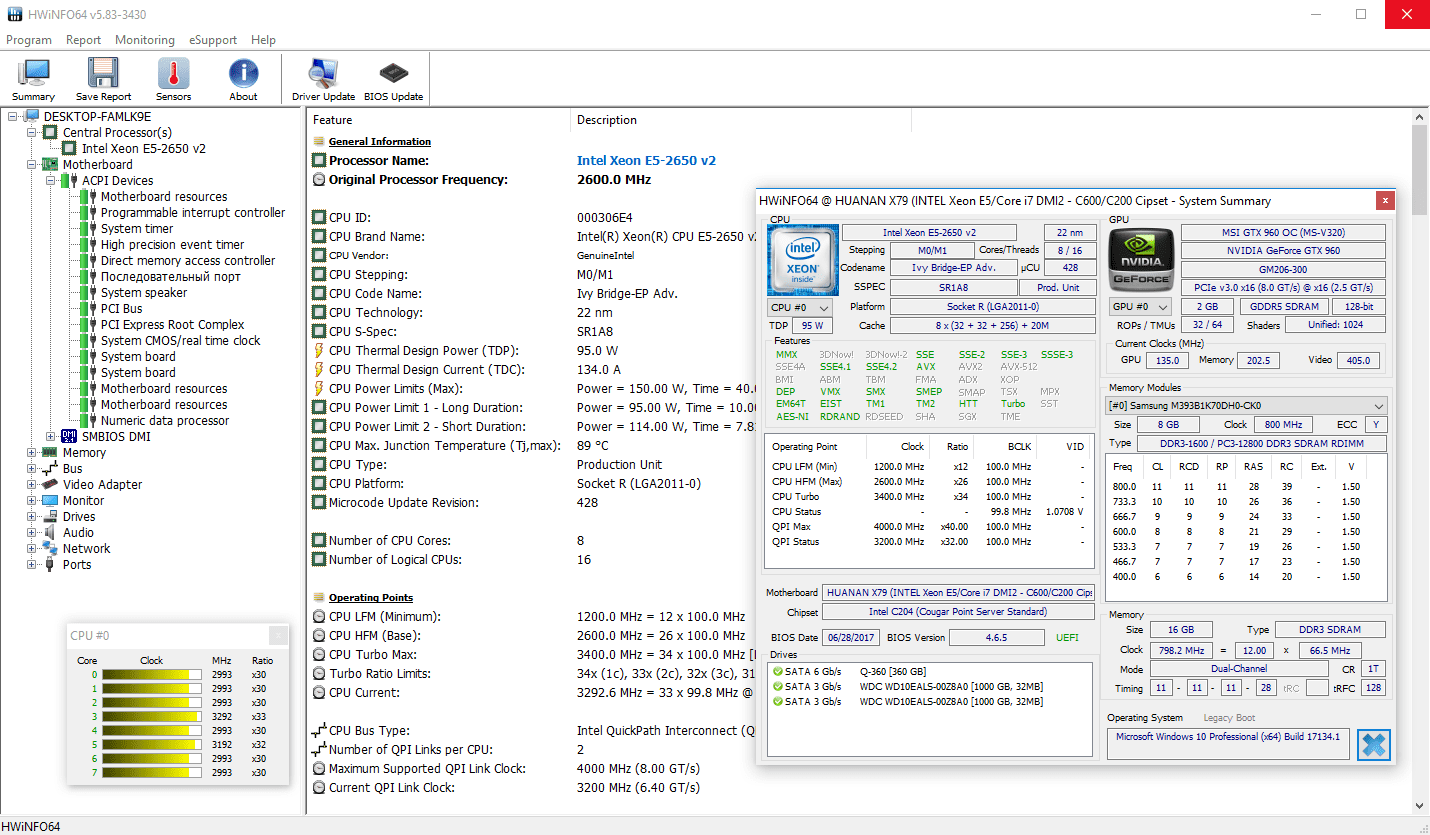
Task: Click the Intel Xeon inside logo
Action: point(802,258)
